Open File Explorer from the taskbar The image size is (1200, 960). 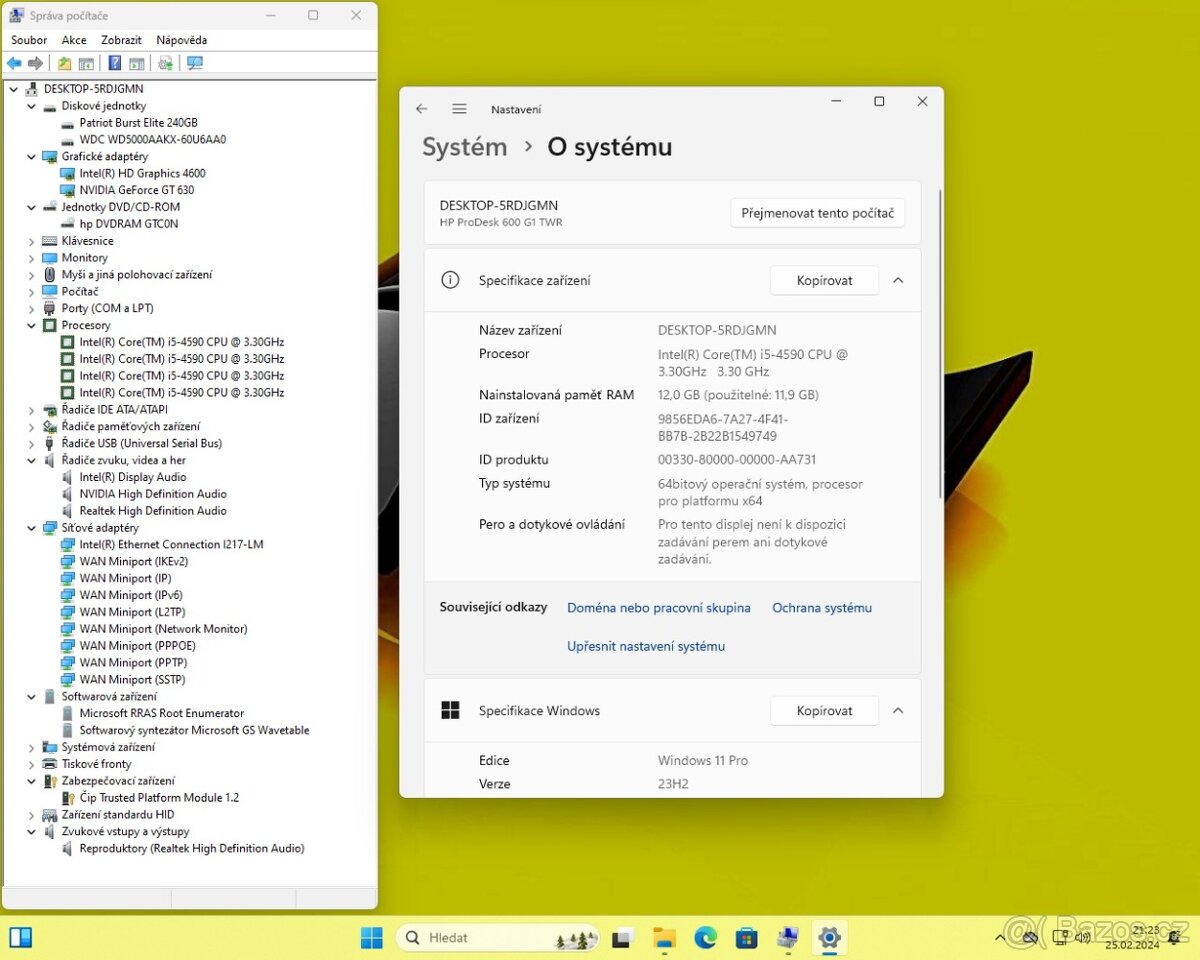664,938
